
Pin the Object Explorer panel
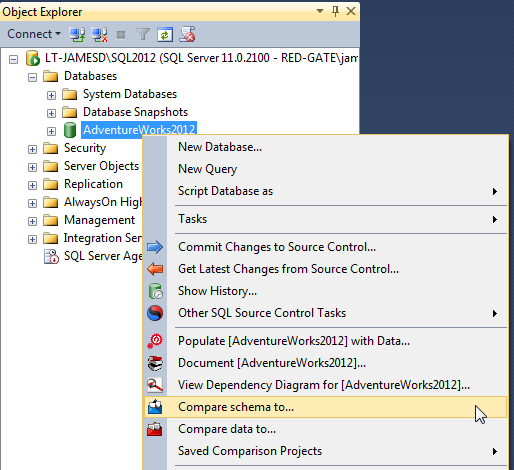[x=335, y=11]
